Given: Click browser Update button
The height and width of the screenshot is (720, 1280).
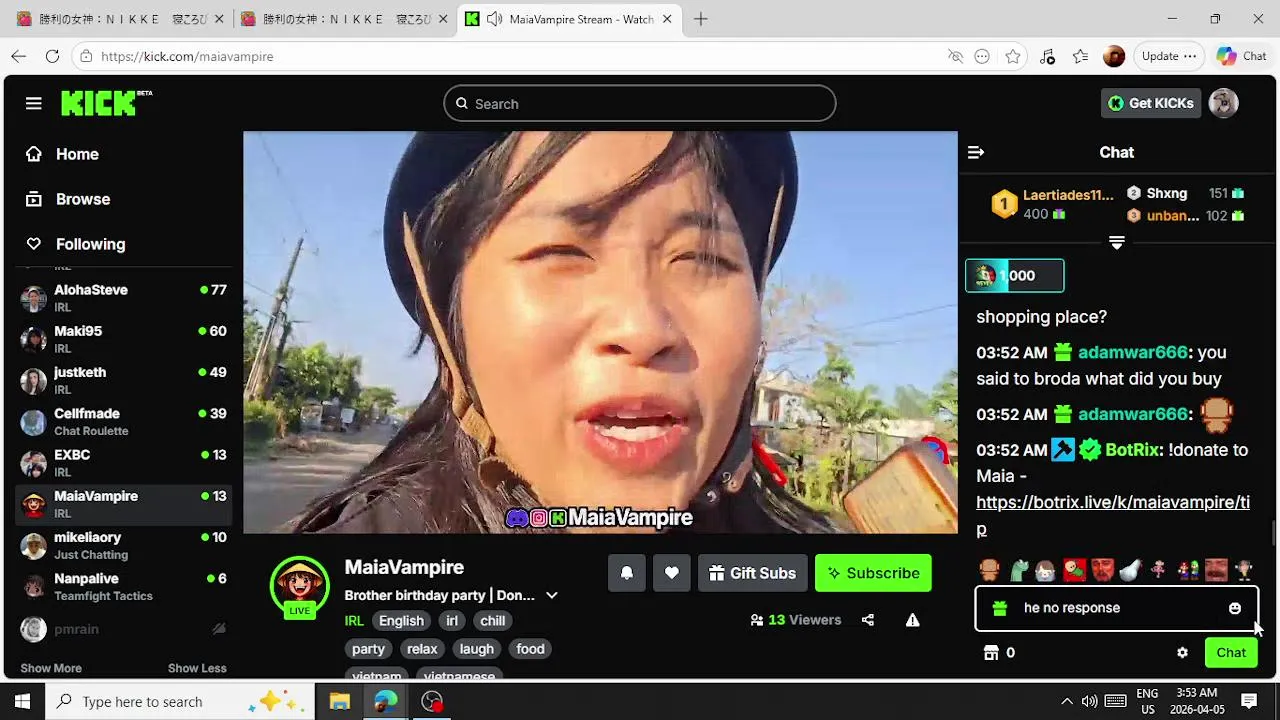Looking at the screenshot, I should [1168, 56].
